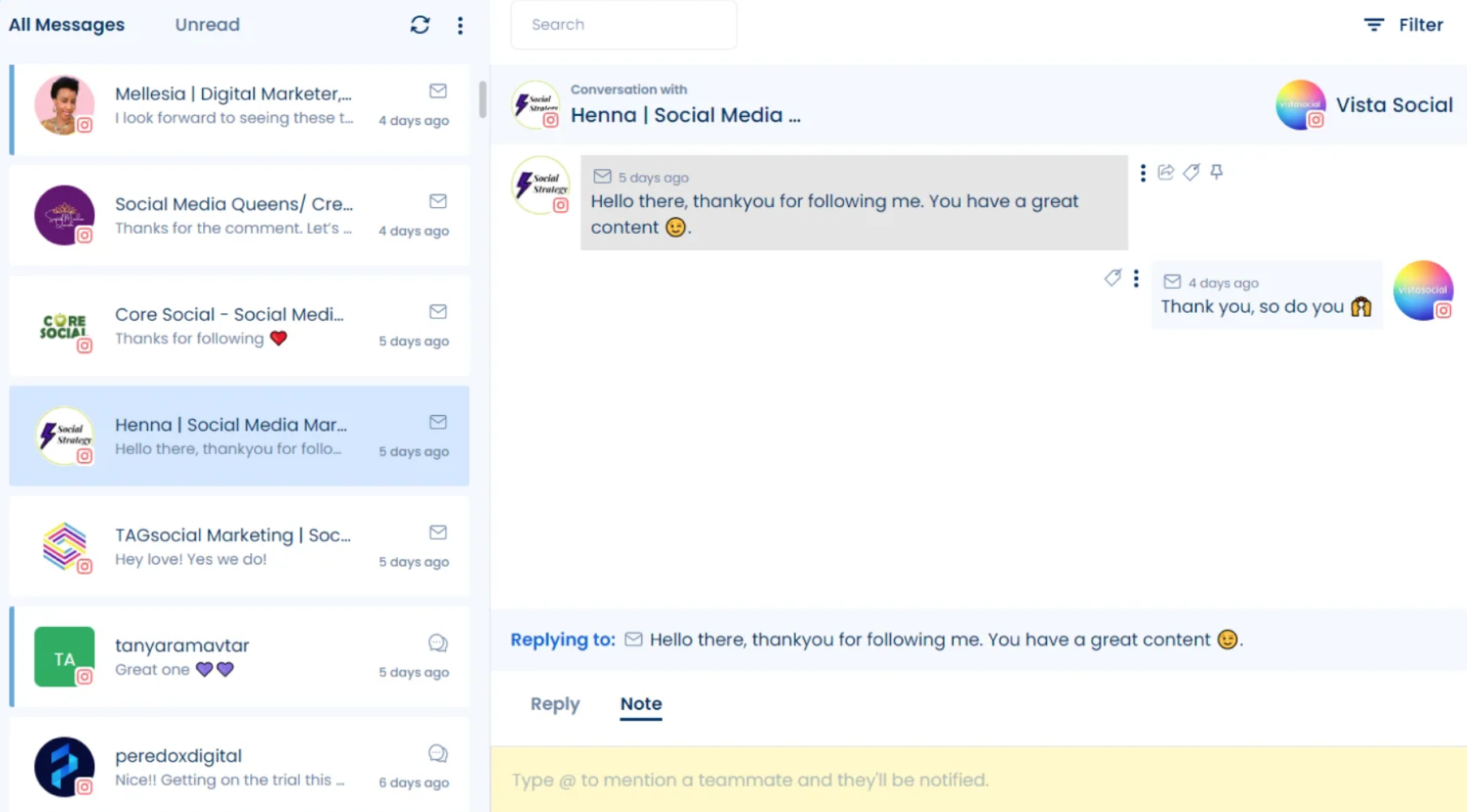Pin Henna's "Hello there" message

pos(1217,172)
